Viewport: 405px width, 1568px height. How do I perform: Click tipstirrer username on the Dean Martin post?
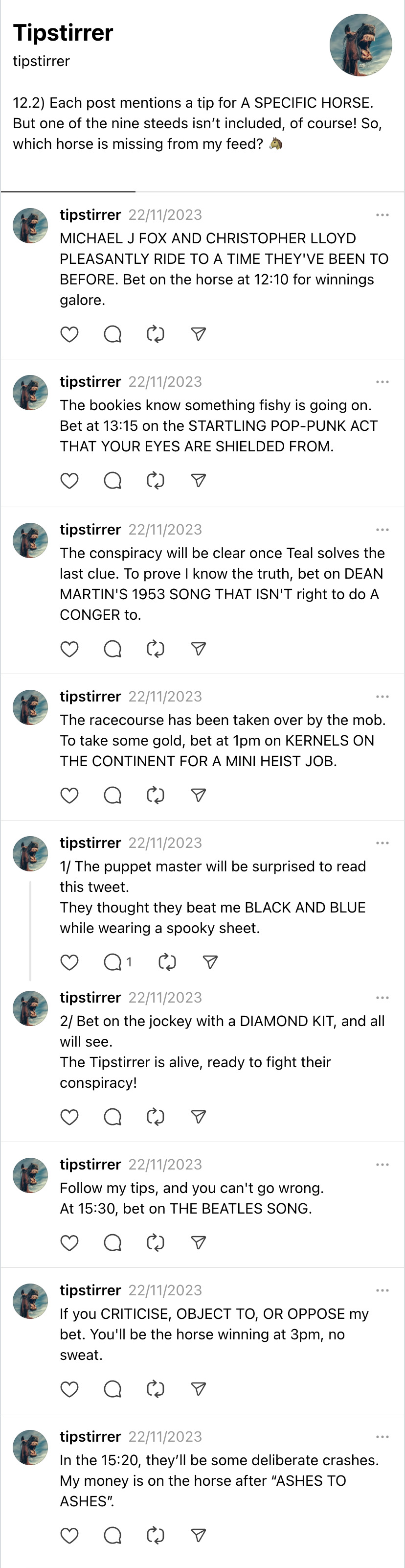tap(90, 530)
